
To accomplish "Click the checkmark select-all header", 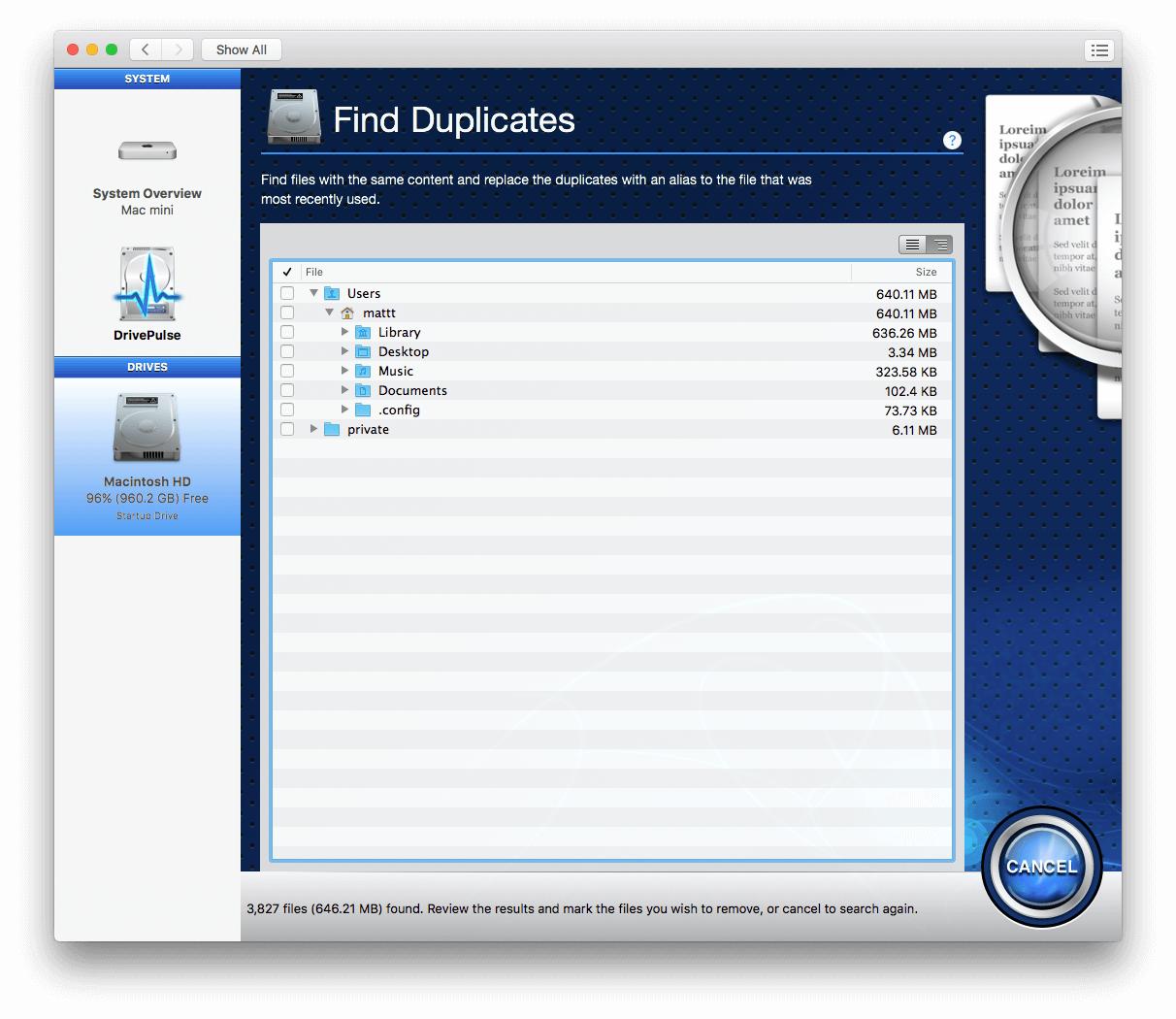I will coord(285,272).
